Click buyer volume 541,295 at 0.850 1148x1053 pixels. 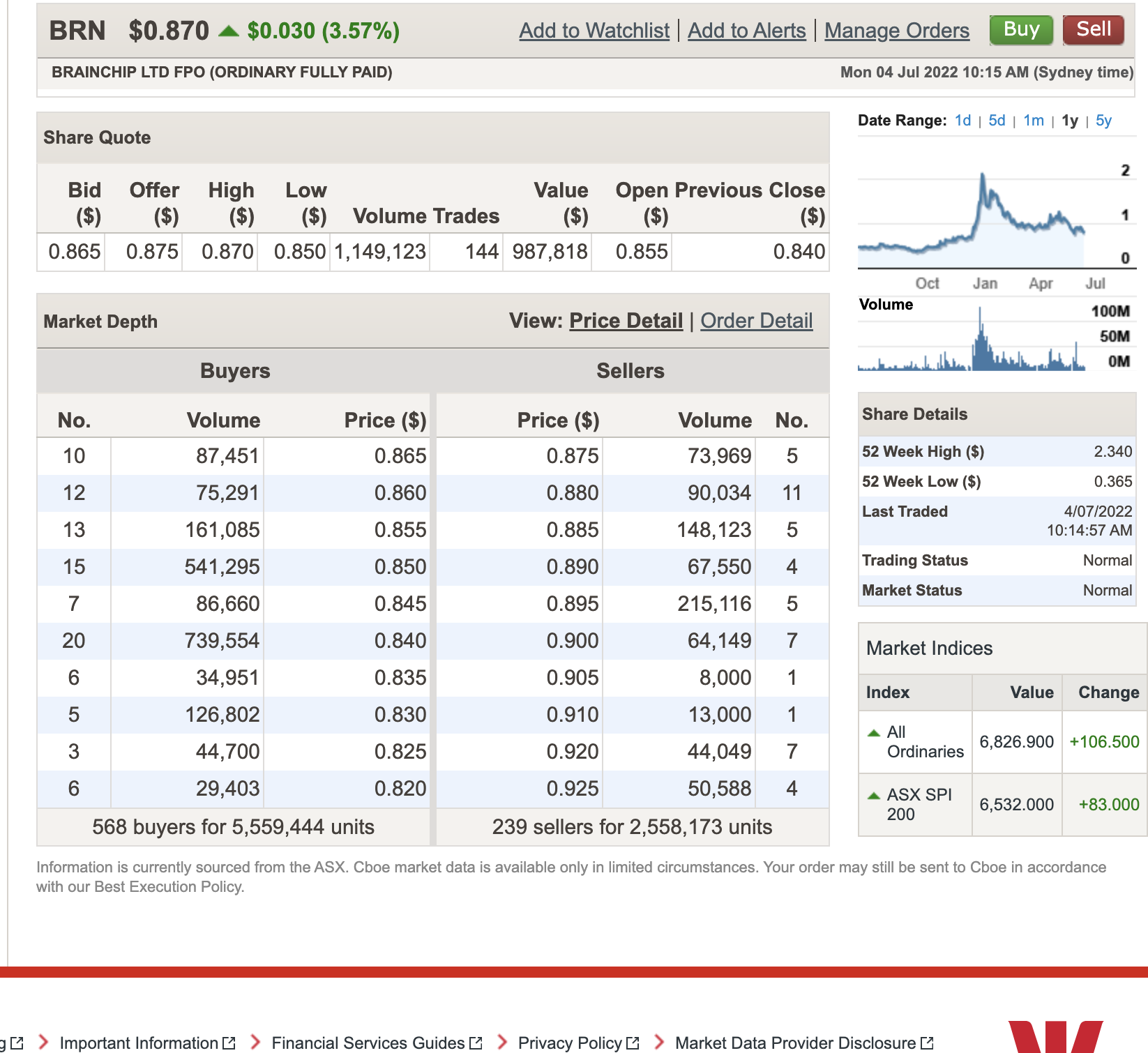(x=222, y=567)
